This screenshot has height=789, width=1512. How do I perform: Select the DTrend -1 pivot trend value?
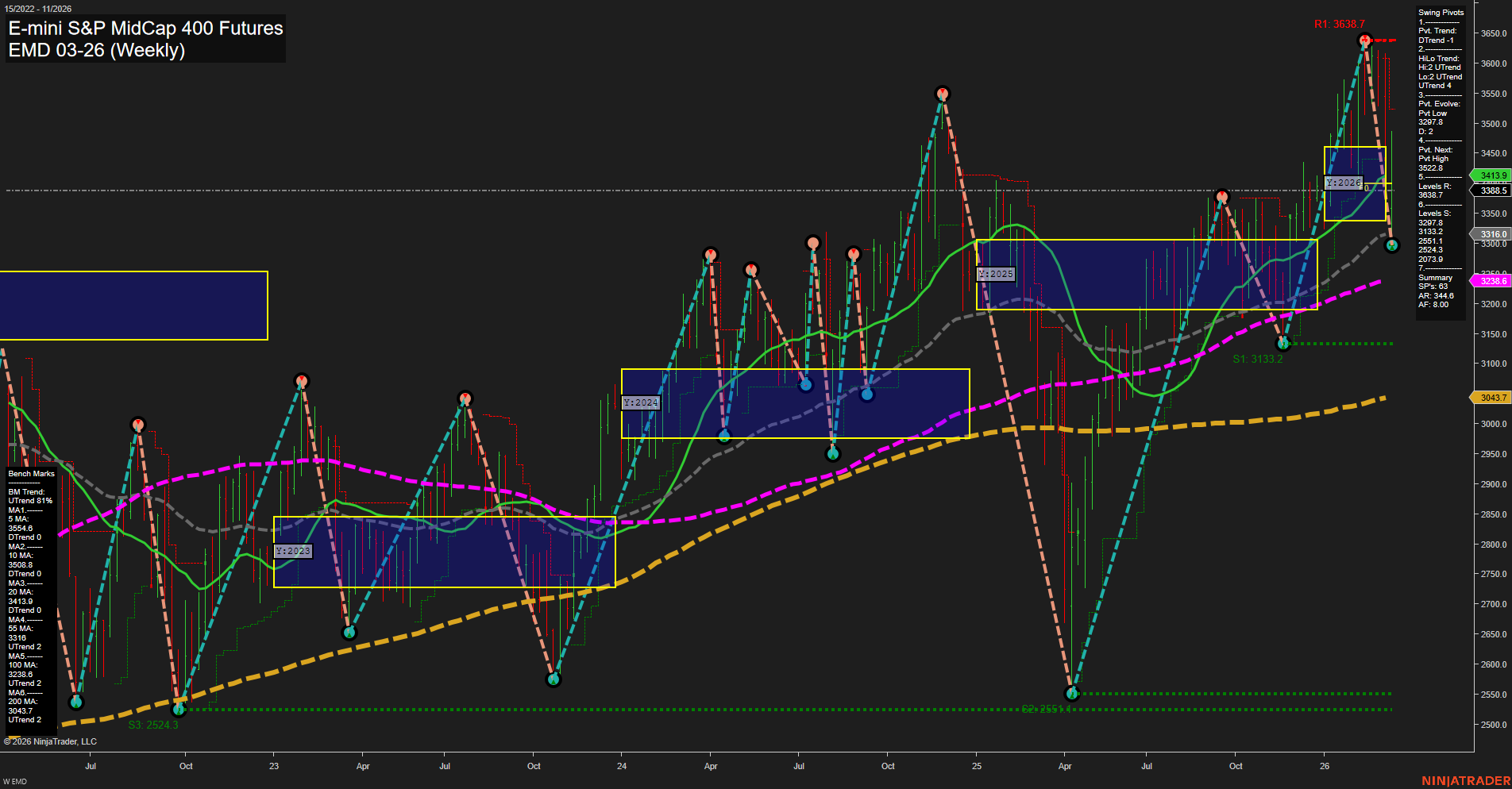(x=1436, y=40)
